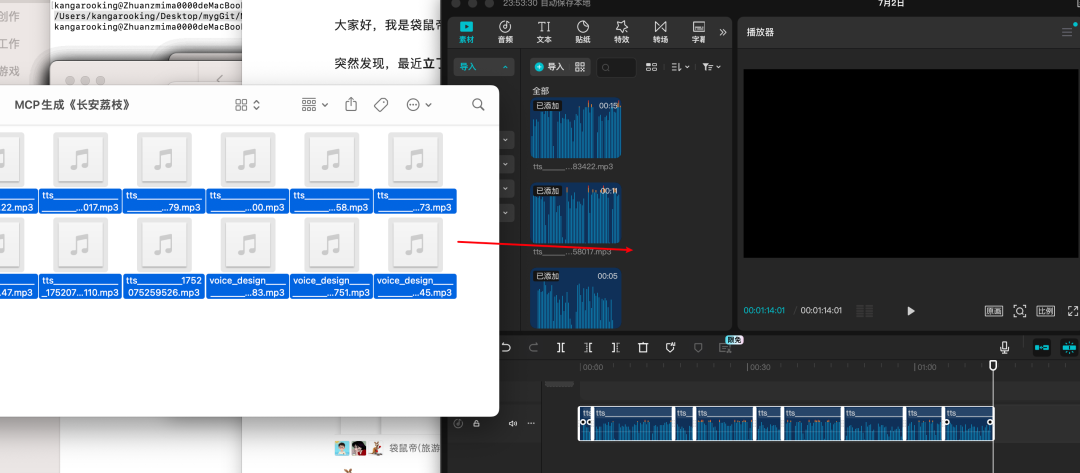Switch media list view layout icon
The height and width of the screenshot is (473, 1080).
652,67
